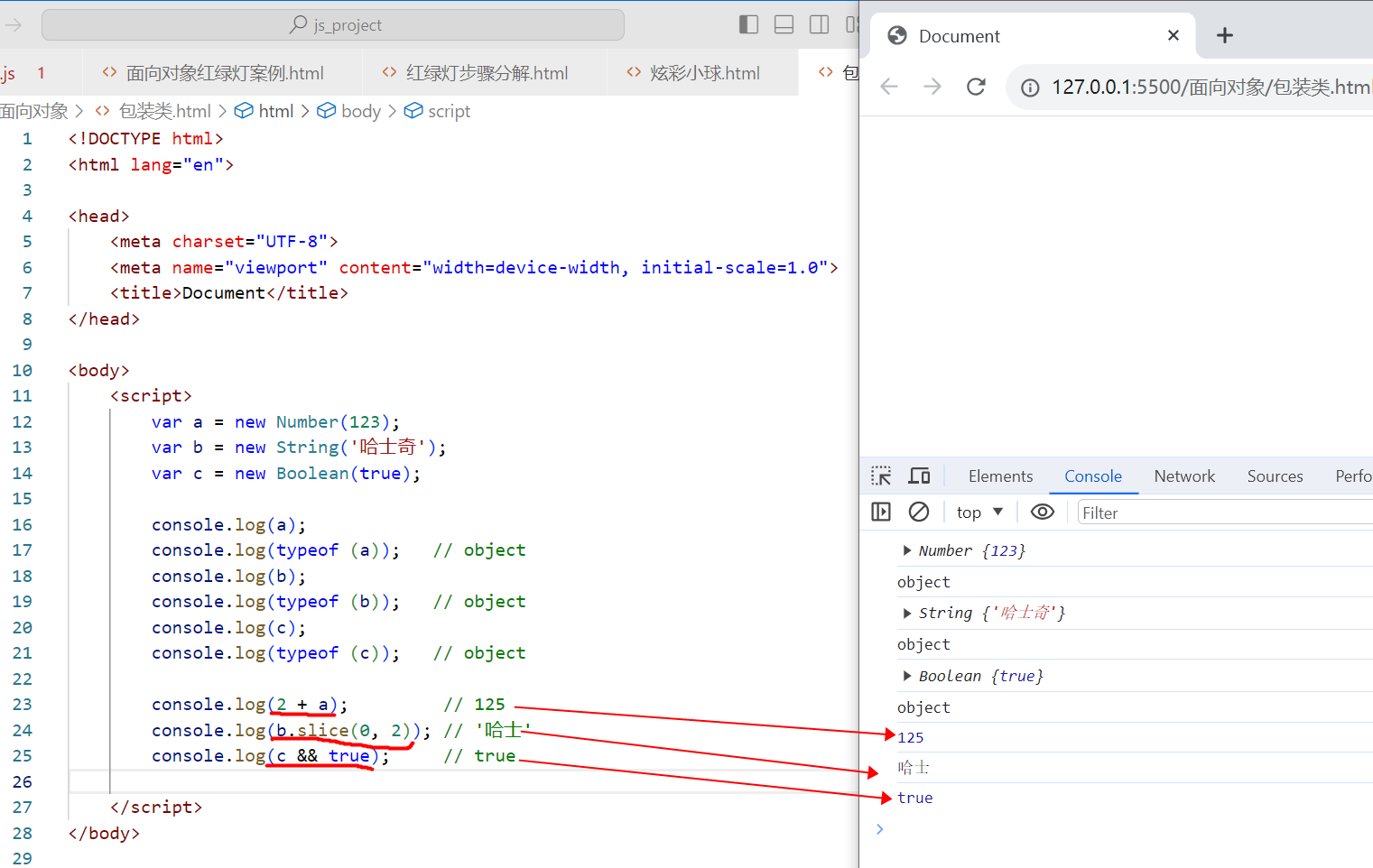This screenshot has width=1373, height=868.
Task: Open a new browser tab
Action: coord(1225,35)
